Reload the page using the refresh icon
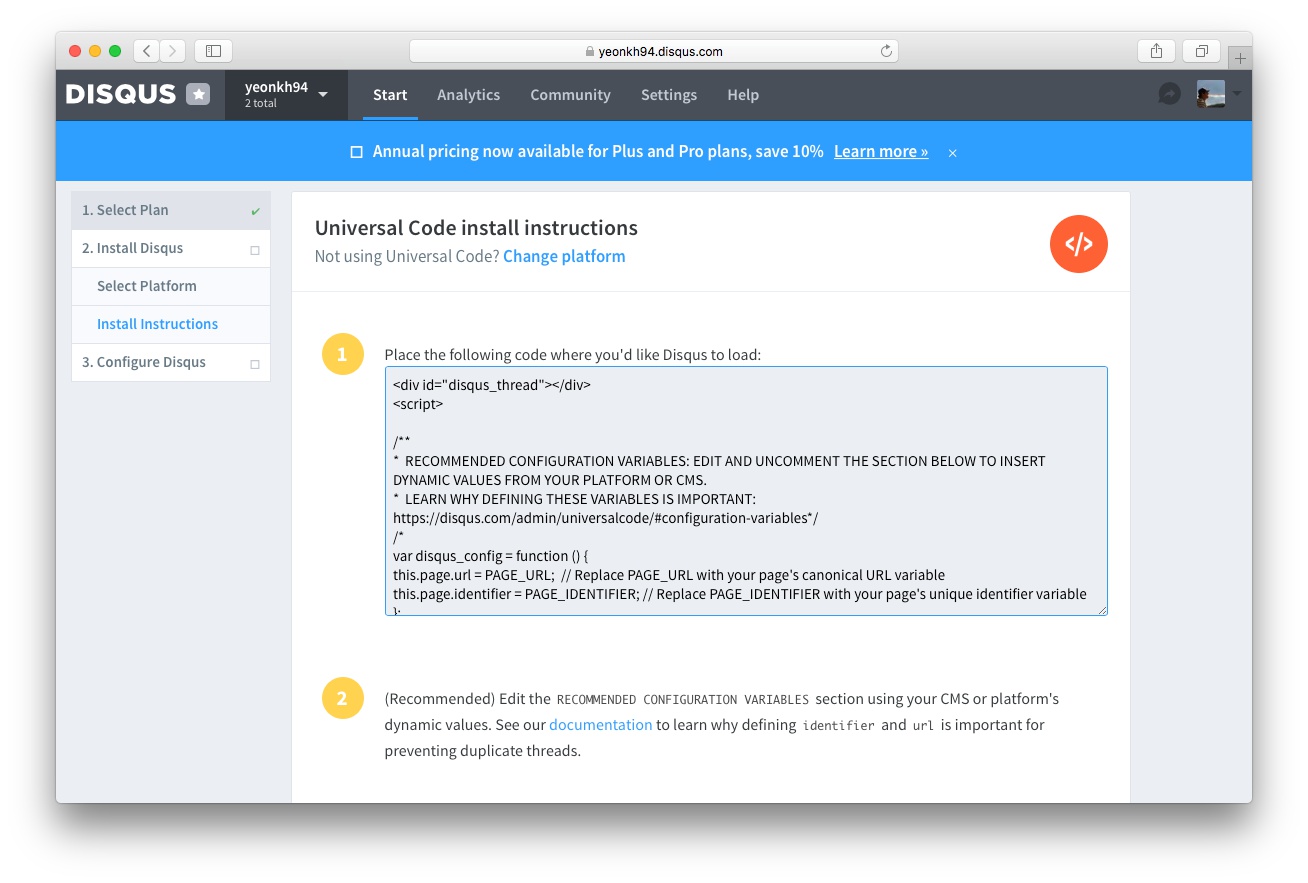Viewport: 1308px width, 883px height. (x=885, y=51)
